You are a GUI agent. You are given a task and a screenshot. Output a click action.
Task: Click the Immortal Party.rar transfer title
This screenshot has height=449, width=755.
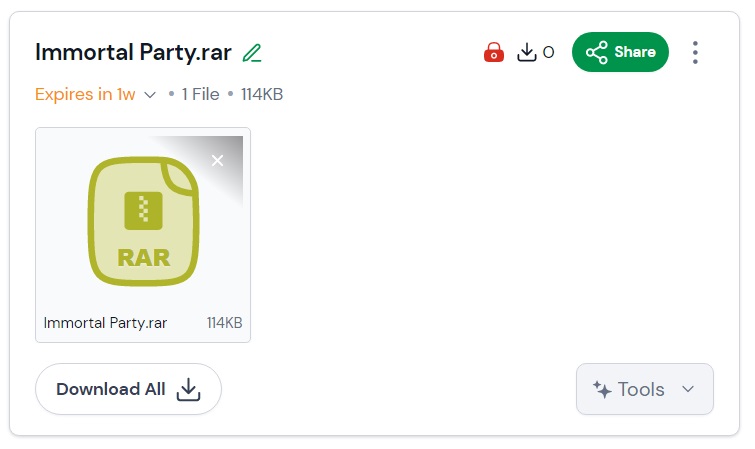(133, 53)
